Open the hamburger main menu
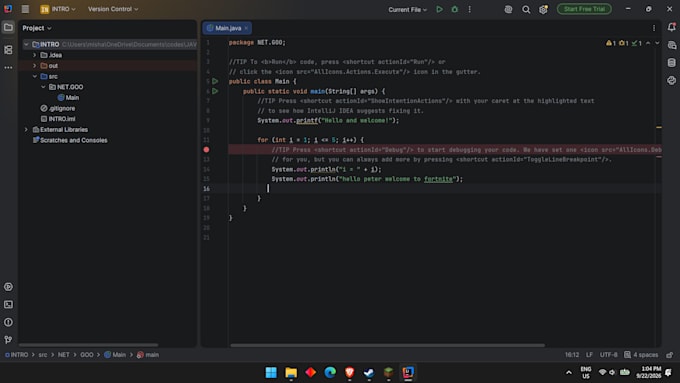680x383 pixels. 25,9
